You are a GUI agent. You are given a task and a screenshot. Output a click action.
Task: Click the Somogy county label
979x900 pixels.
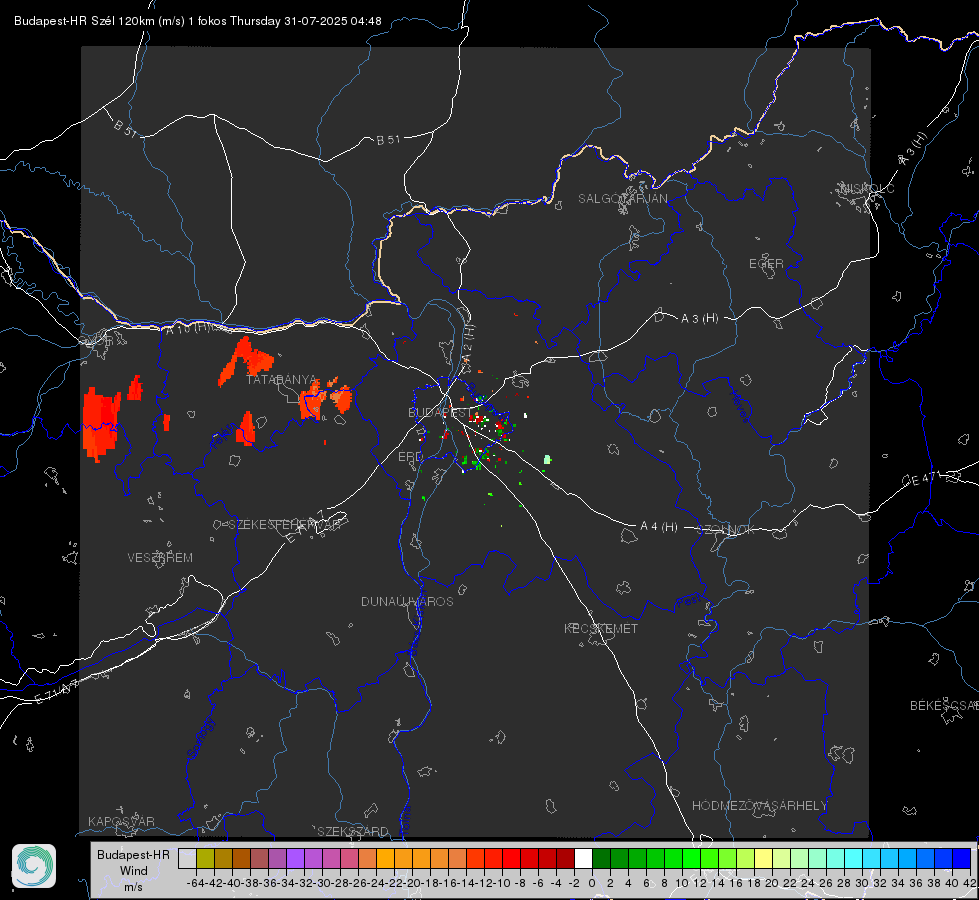(x=200, y=738)
